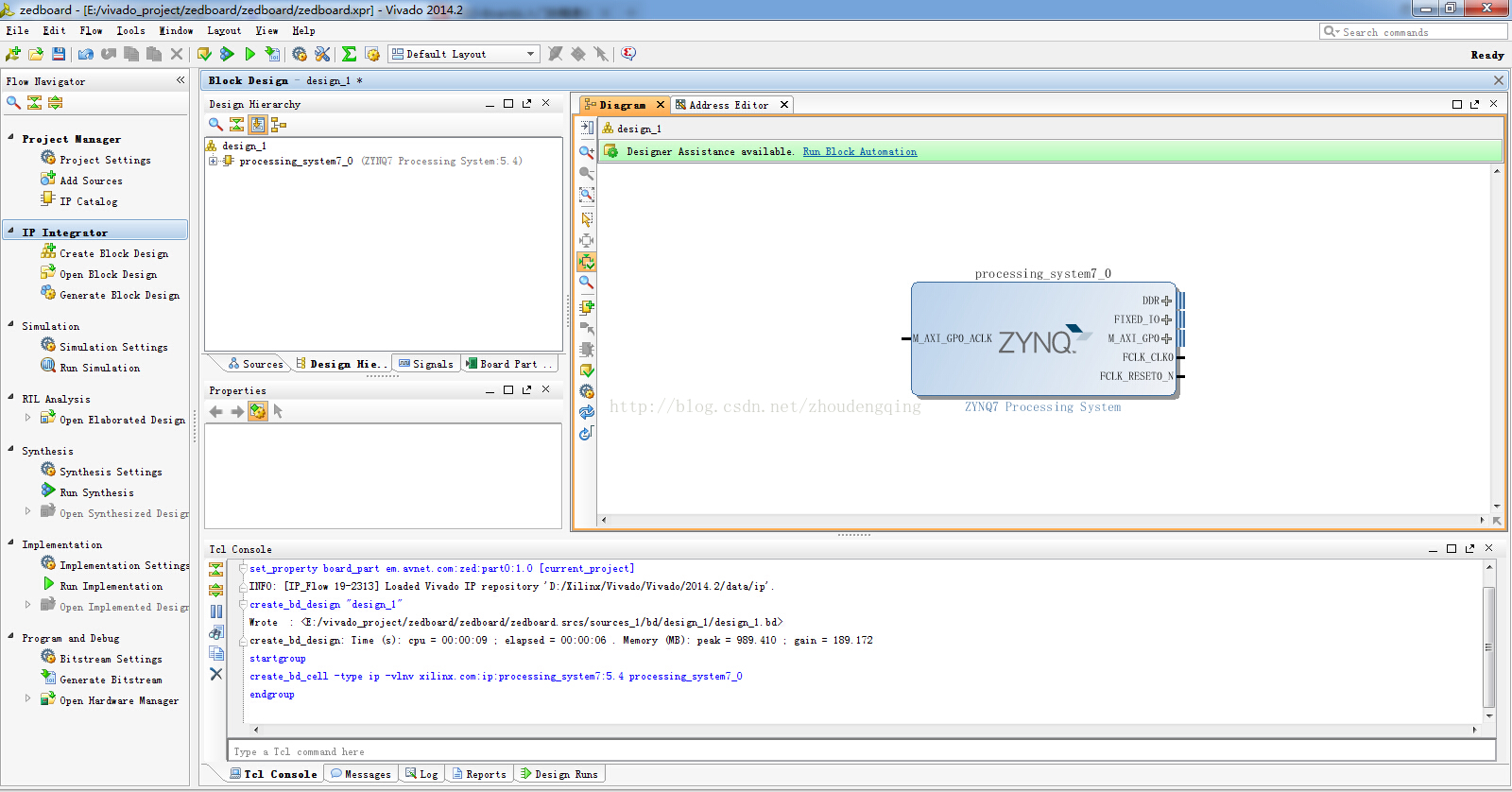Click the gear Customize Block icon in the diagram toolbar

click(x=587, y=391)
